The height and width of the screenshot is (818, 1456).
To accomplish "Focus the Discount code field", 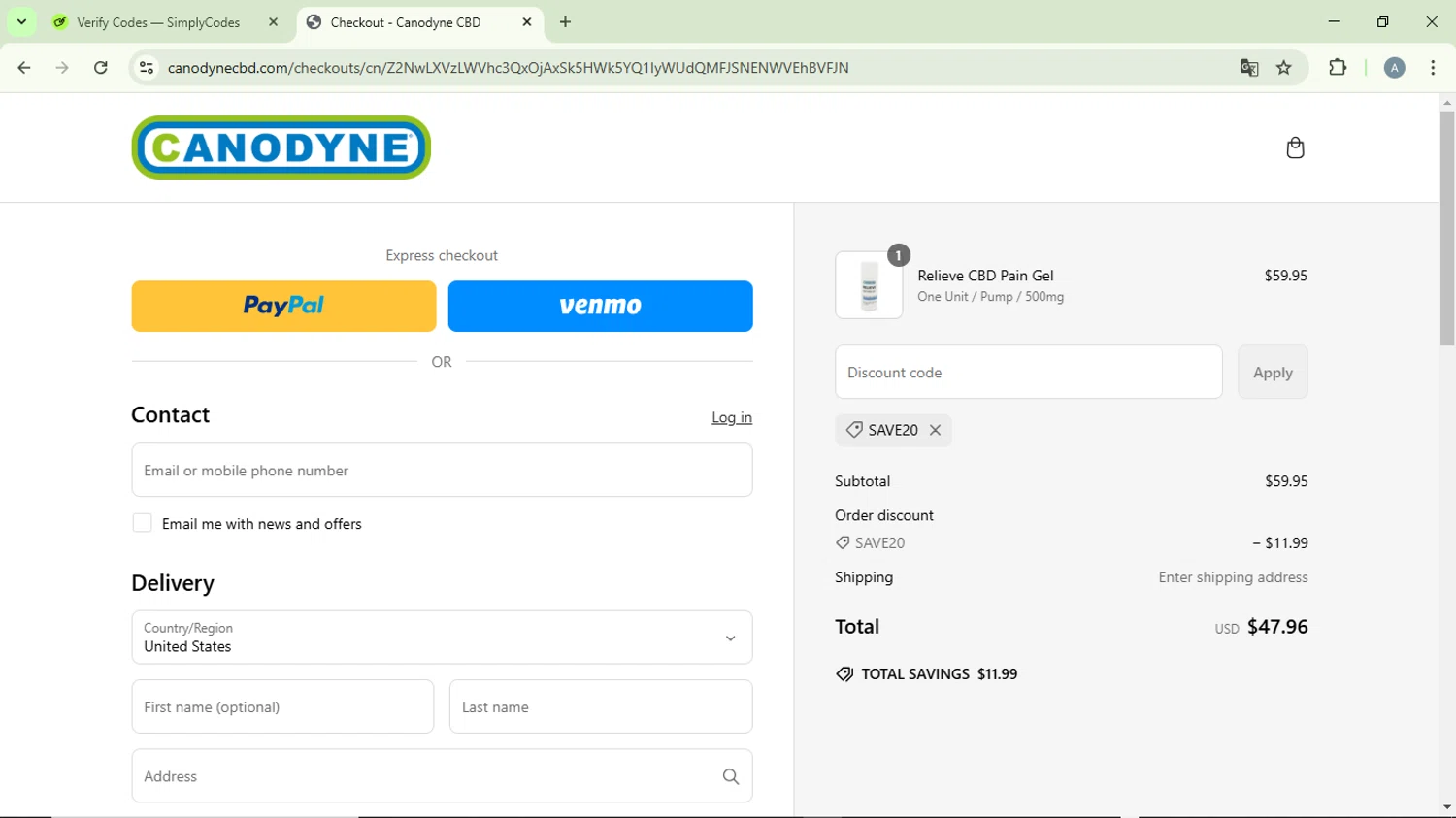I will (1028, 372).
